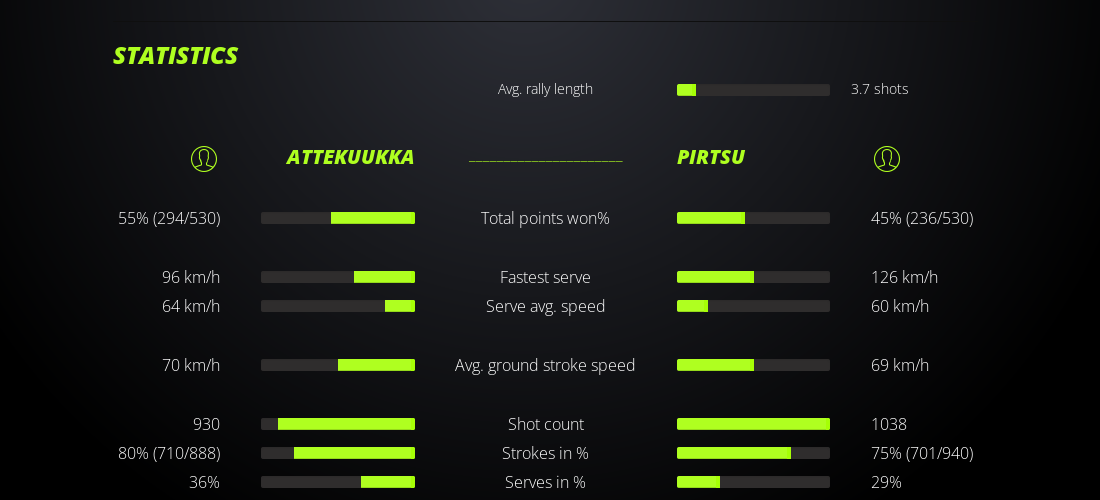
Task: Click the 55% (294/530) points value
Action: click(169, 218)
